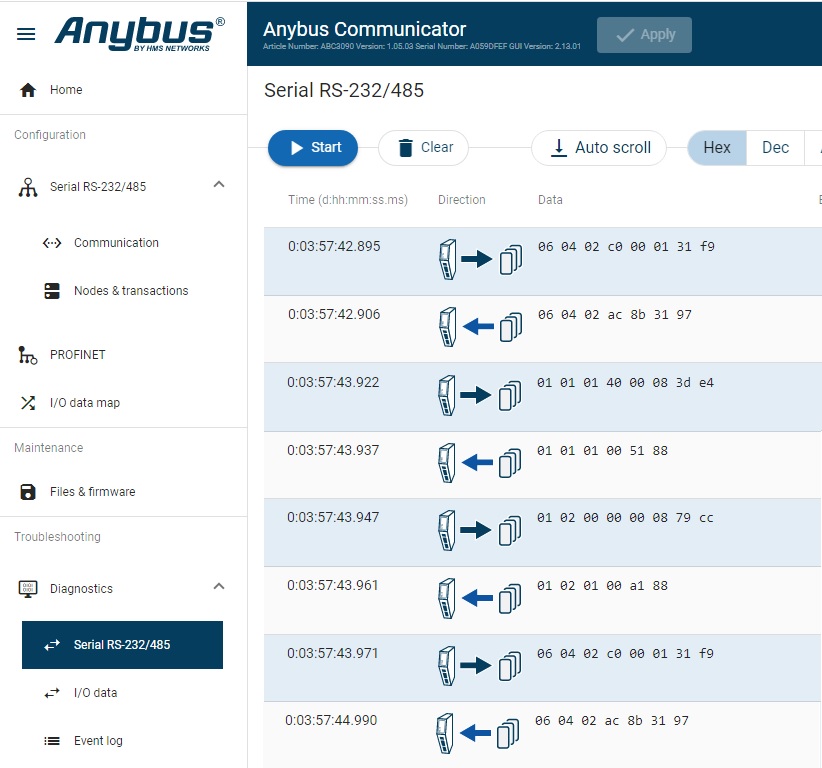Collapse the Diagnostics section chevron
The image size is (822, 768).
pos(219,587)
